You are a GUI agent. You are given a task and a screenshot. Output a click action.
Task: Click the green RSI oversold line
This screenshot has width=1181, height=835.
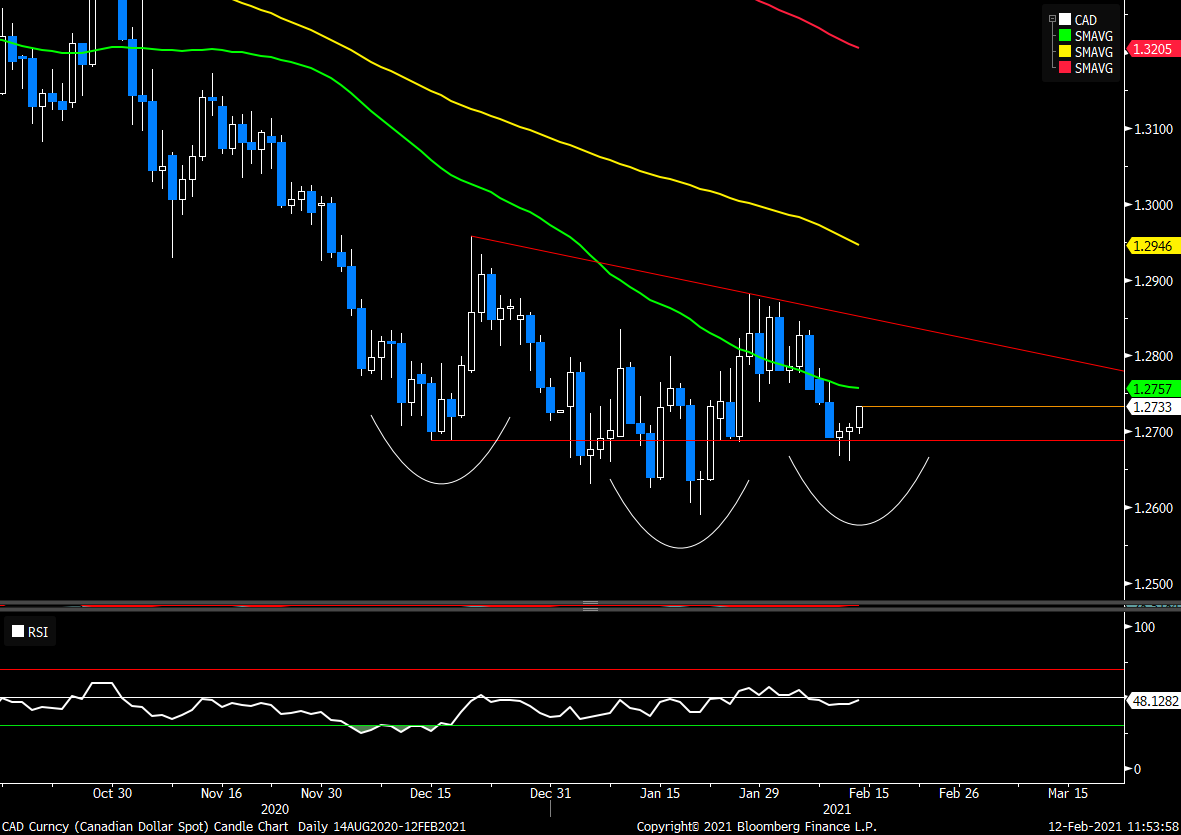562,726
